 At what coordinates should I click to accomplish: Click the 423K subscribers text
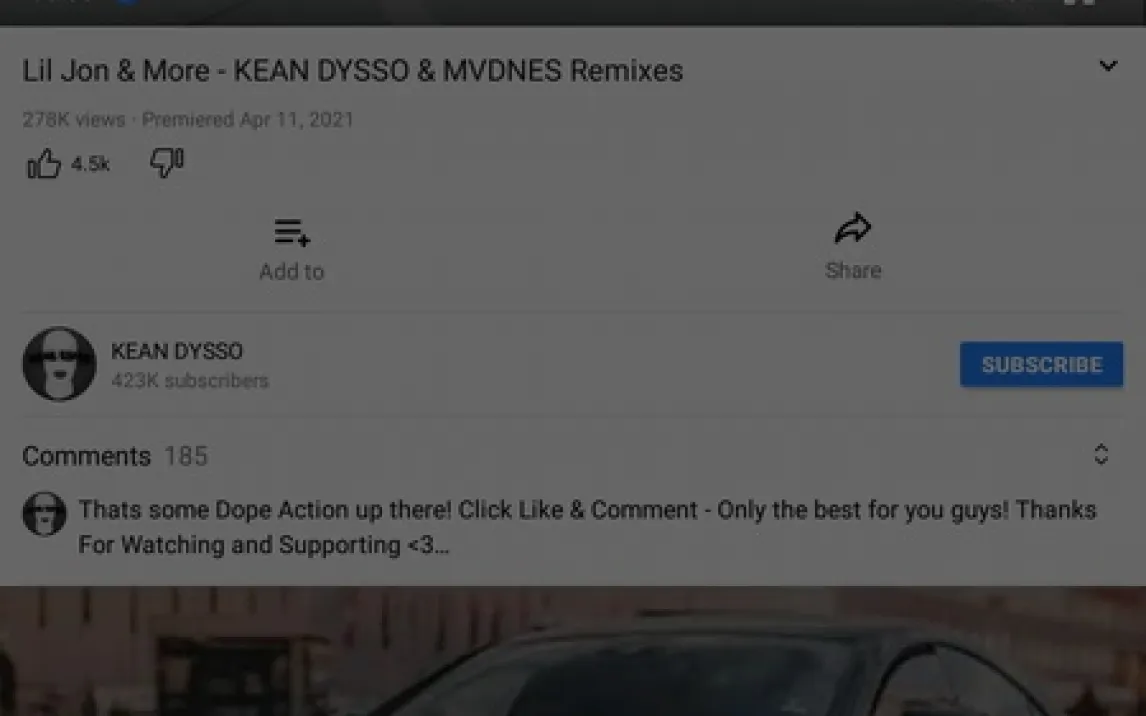click(190, 381)
